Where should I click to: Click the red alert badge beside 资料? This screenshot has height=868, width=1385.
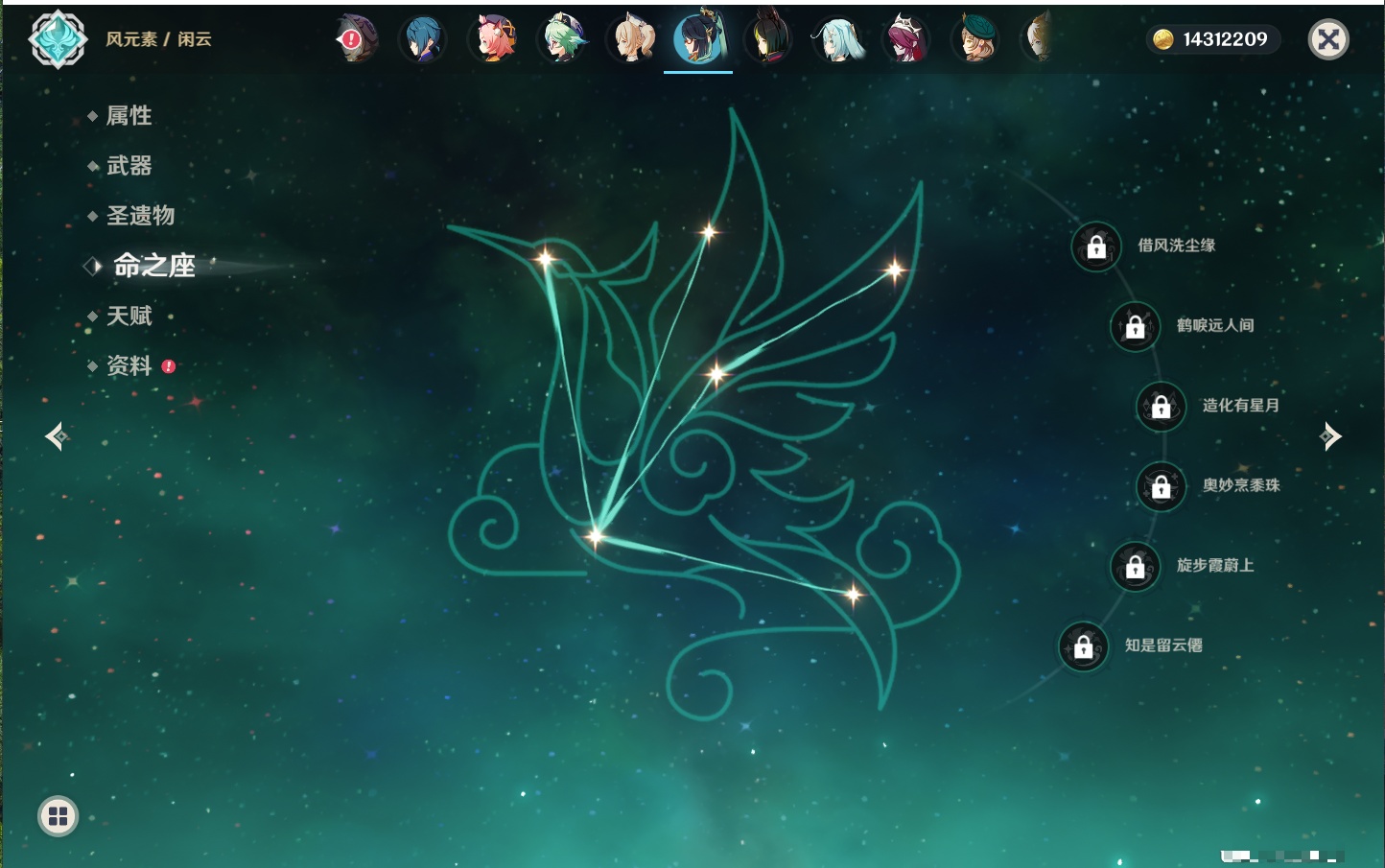click(169, 366)
